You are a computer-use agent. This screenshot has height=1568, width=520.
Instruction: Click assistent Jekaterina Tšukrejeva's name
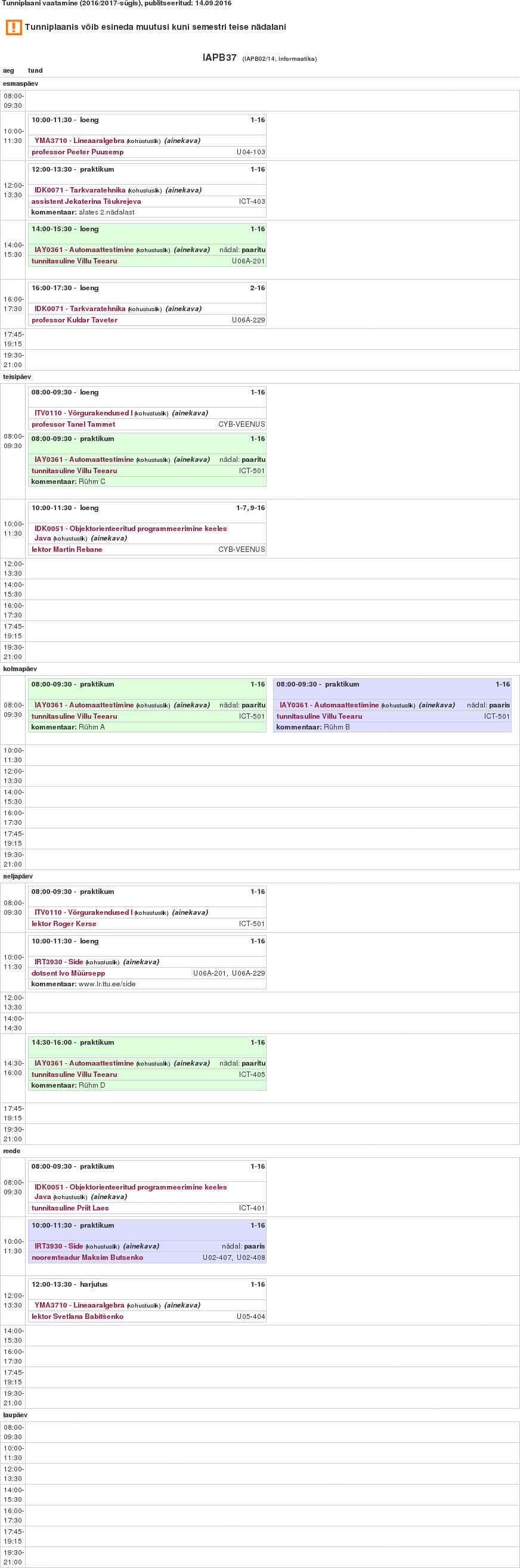tap(86, 201)
